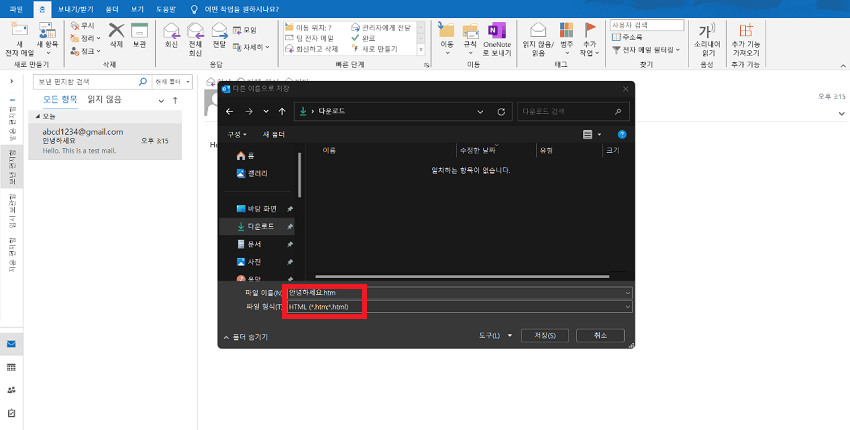Click the 전체 회신 (Reply All) icon

point(195,30)
